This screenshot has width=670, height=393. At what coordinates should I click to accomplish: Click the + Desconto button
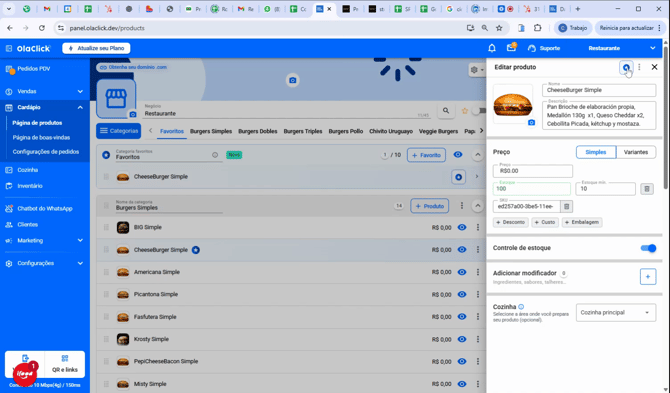point(511,222)
